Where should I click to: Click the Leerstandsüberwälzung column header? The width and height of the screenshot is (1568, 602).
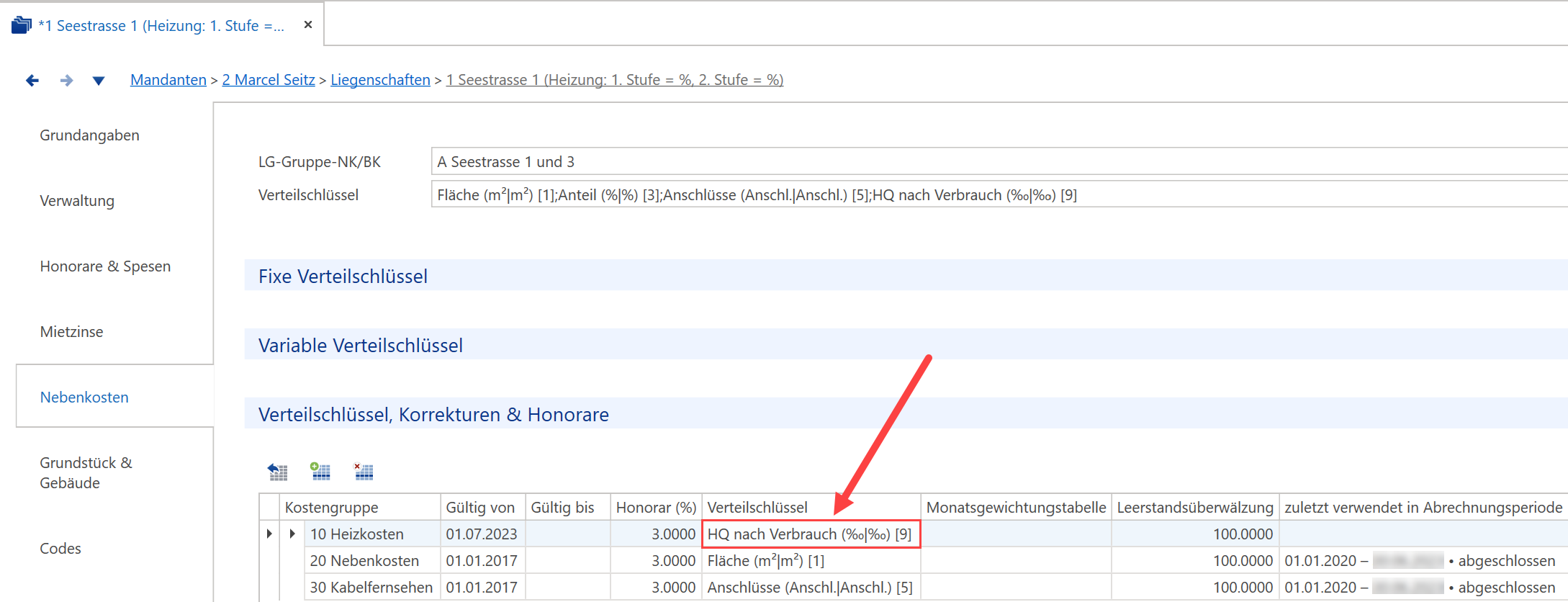coord(1195,507)
